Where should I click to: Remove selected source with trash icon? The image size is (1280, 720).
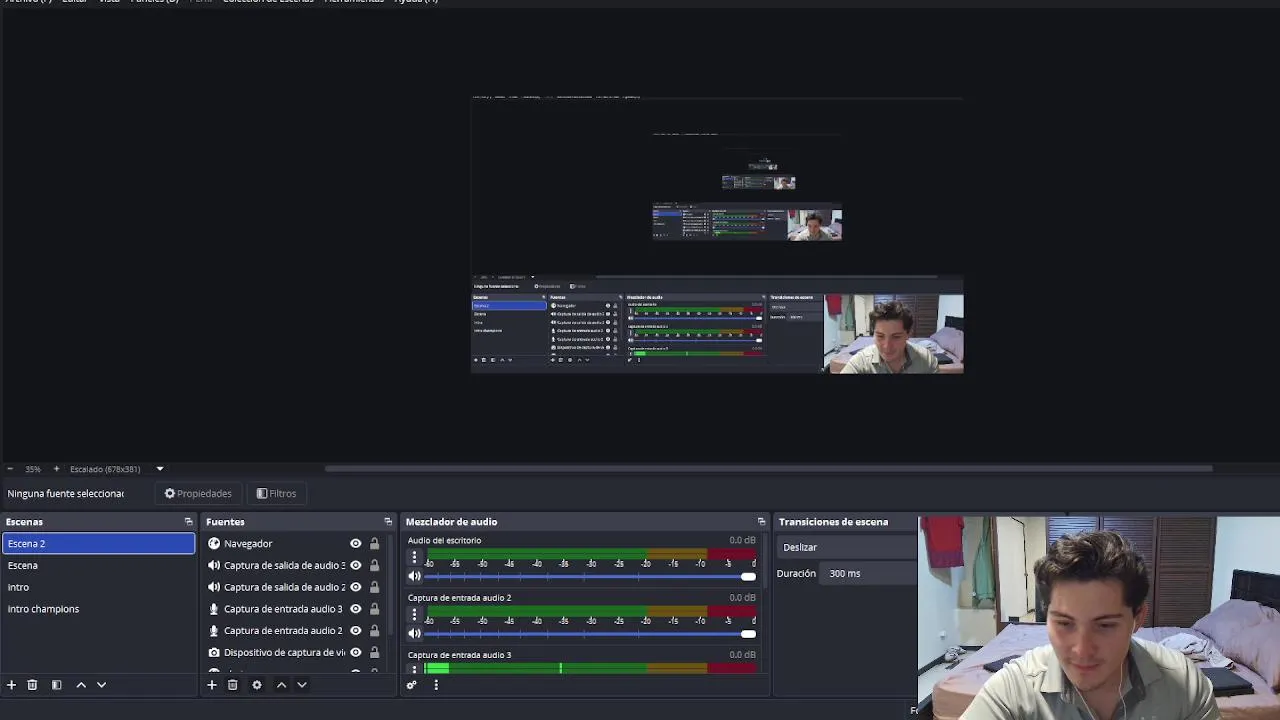pyautogui.click(x=232, y=685)
